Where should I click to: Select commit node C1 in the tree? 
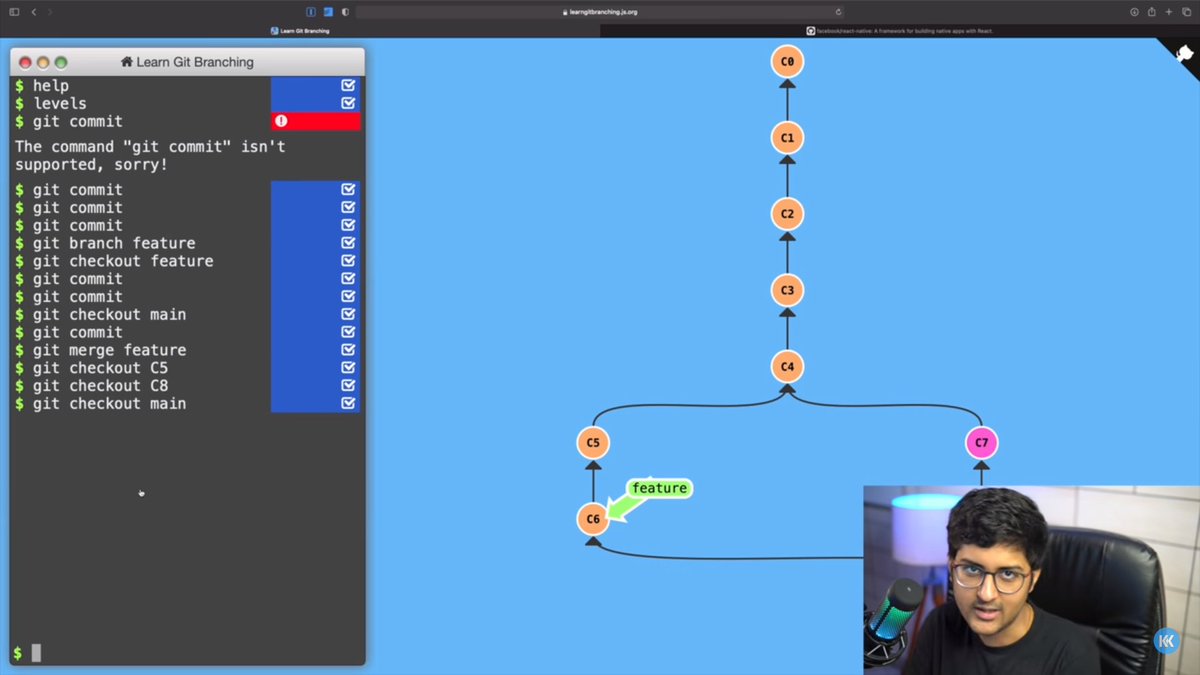click(x=787, y=137)
